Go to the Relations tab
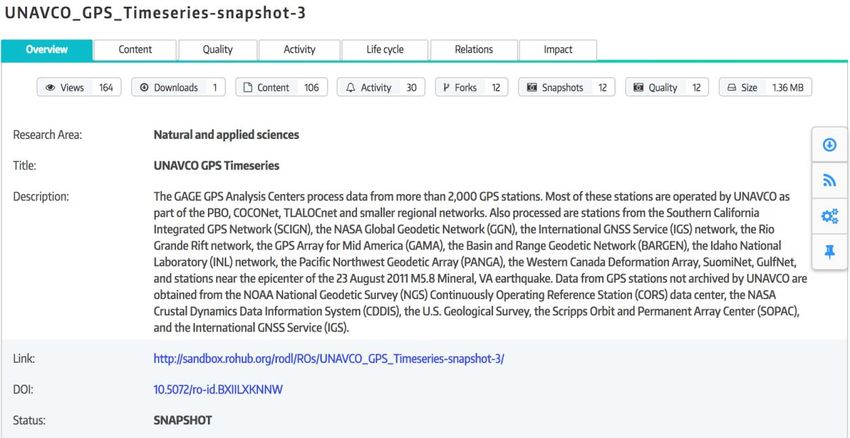850x438 pixels. tap(474, 50)
